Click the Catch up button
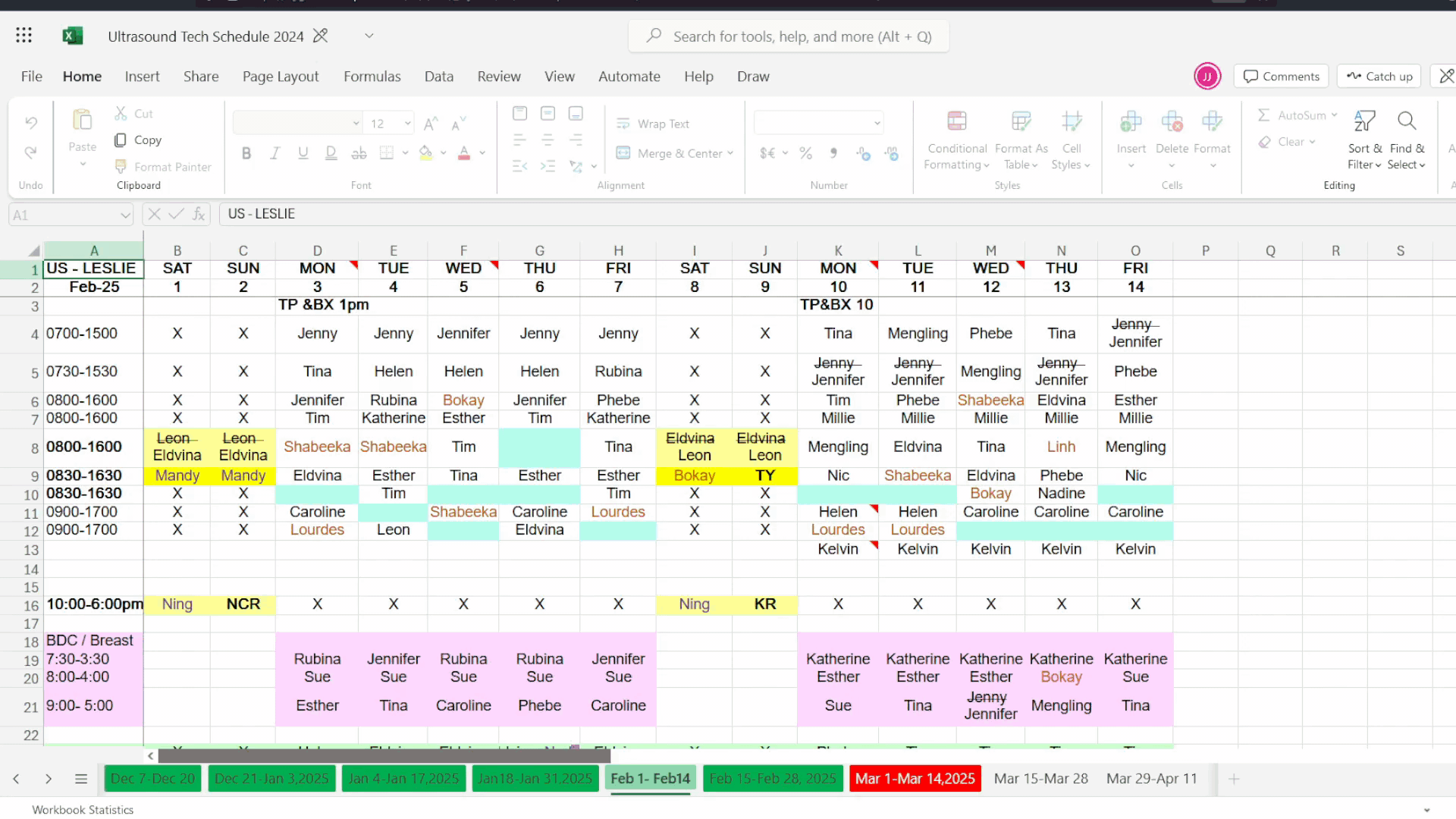This screenshot has height=819, width=1456. pyautogui.click(x=1379, y=77)
